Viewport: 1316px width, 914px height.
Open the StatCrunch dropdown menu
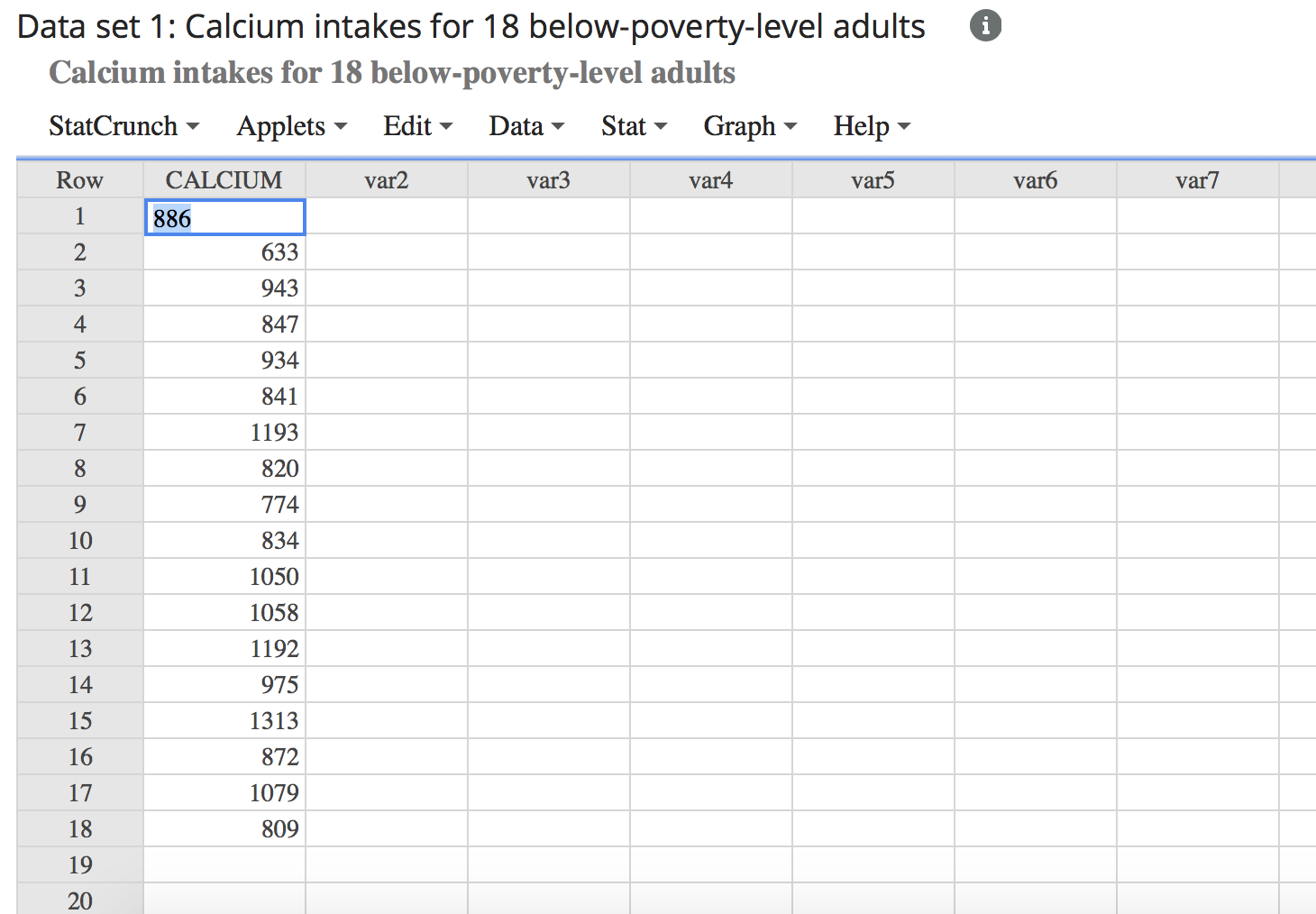(x=123, y=126)
